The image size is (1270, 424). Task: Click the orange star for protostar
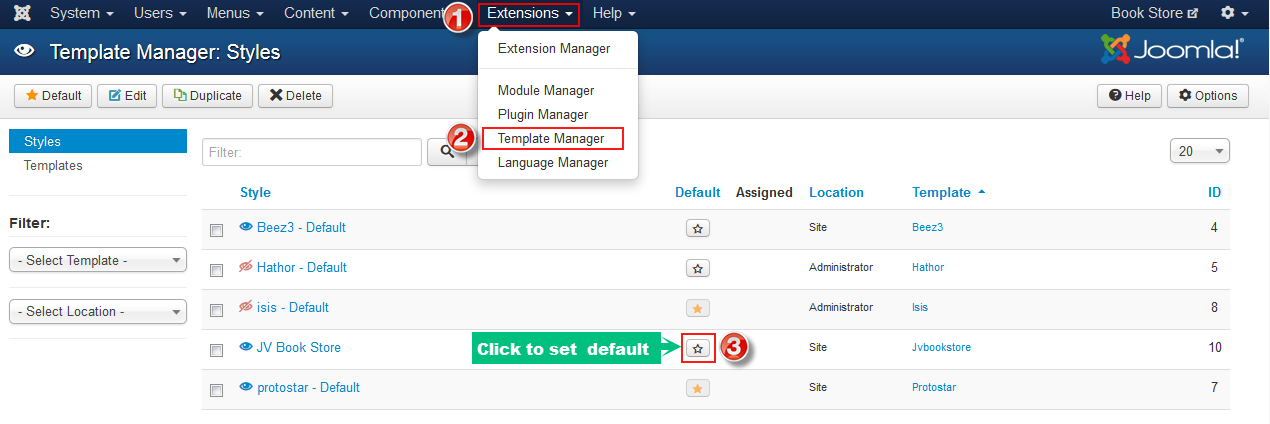pyautogui.click(x=699, y=388)
